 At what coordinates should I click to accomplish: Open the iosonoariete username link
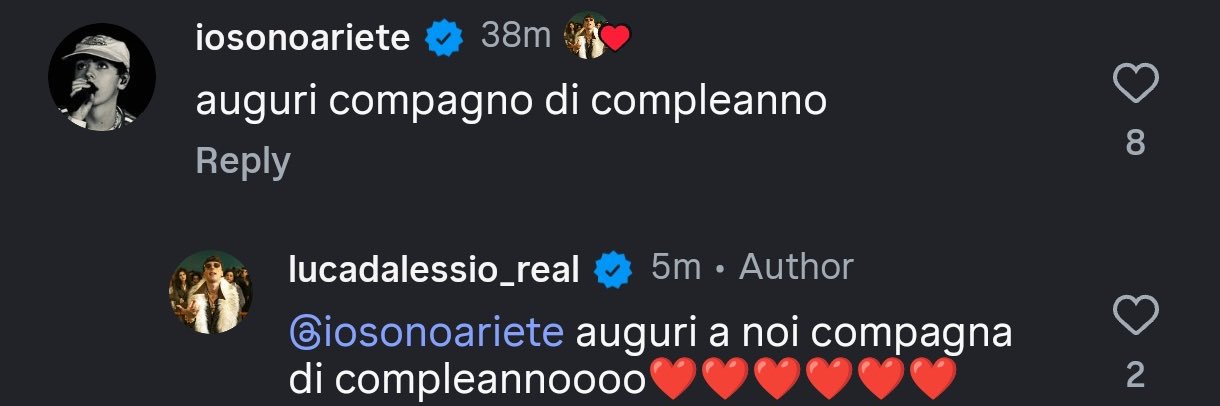[x=303, y=39]
